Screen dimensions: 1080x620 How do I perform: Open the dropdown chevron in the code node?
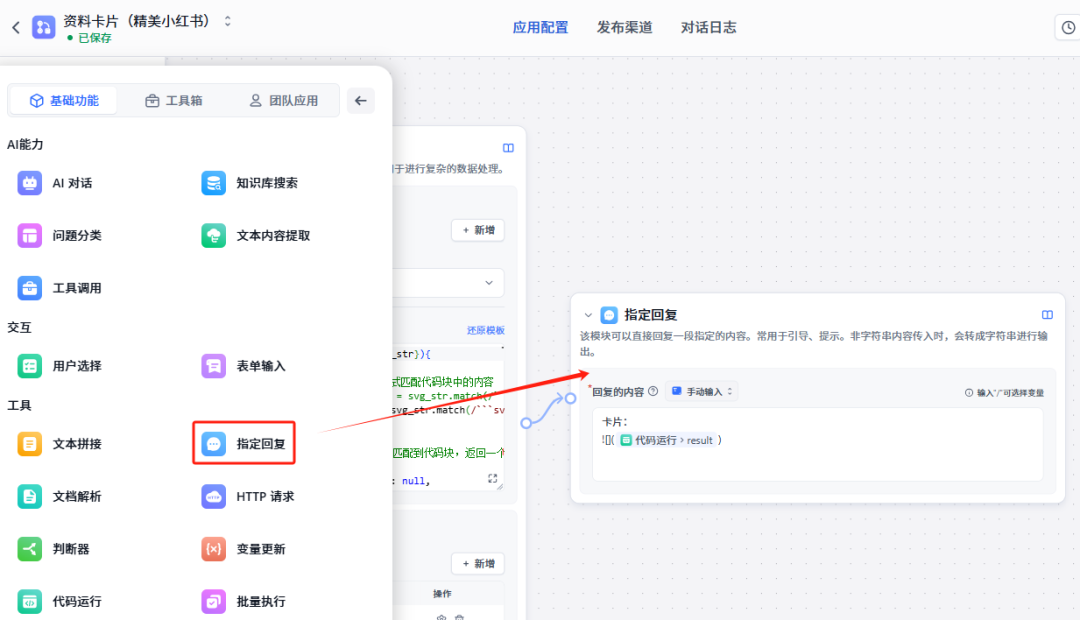tap(489, 283)
